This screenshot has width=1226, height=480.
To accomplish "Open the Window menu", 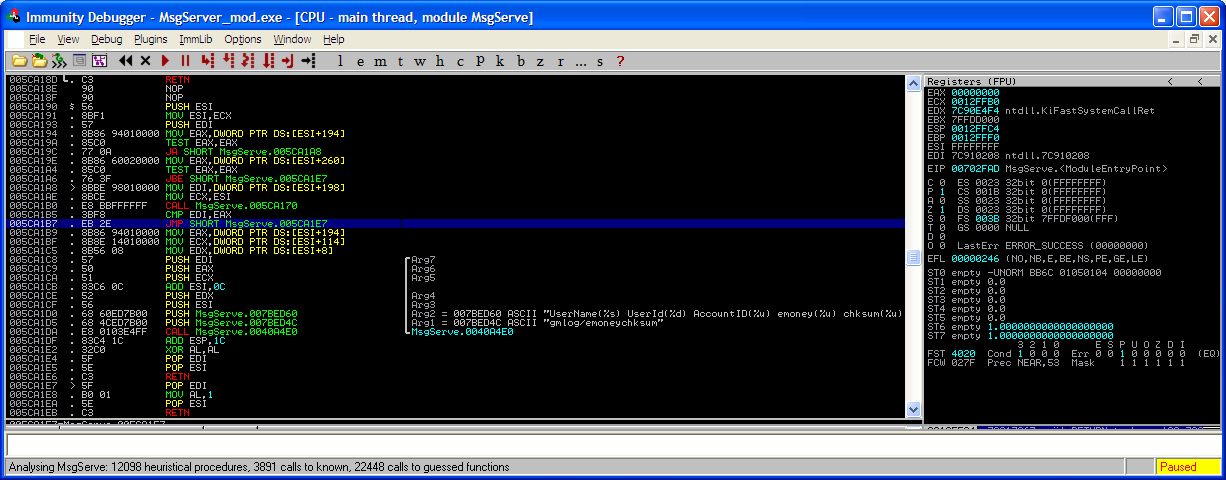I will tap(292, 39).
